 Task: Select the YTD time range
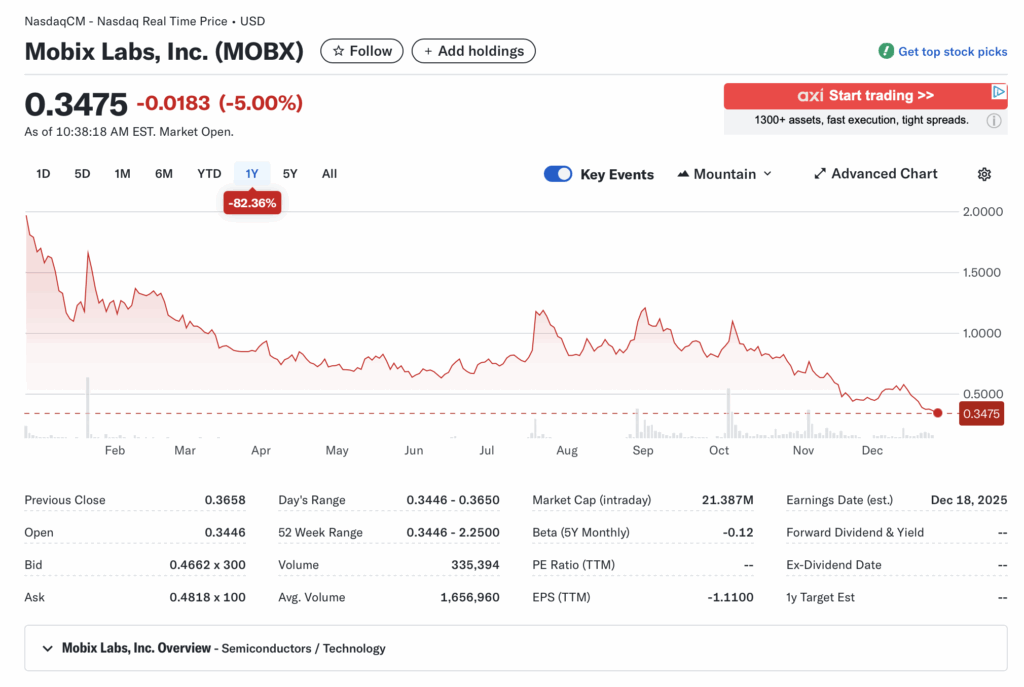point(208,173)
